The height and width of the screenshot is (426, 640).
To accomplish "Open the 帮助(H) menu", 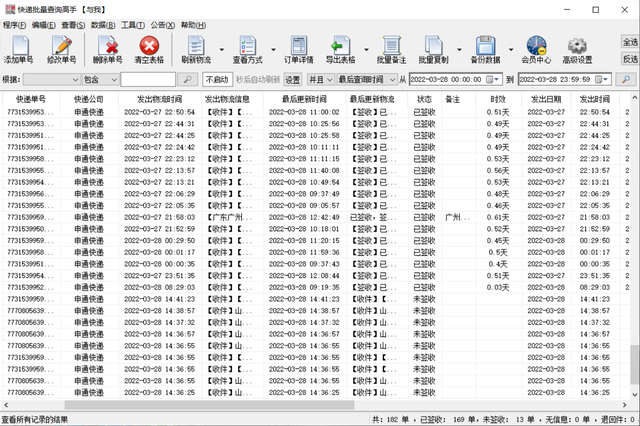I will (x=193, y=25).
